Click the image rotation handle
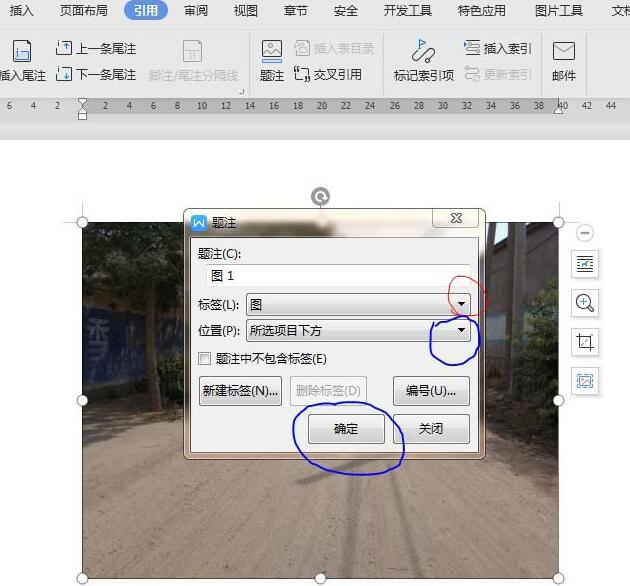The image size is (630, 586). pyautogui.click(x=320, y=197)
